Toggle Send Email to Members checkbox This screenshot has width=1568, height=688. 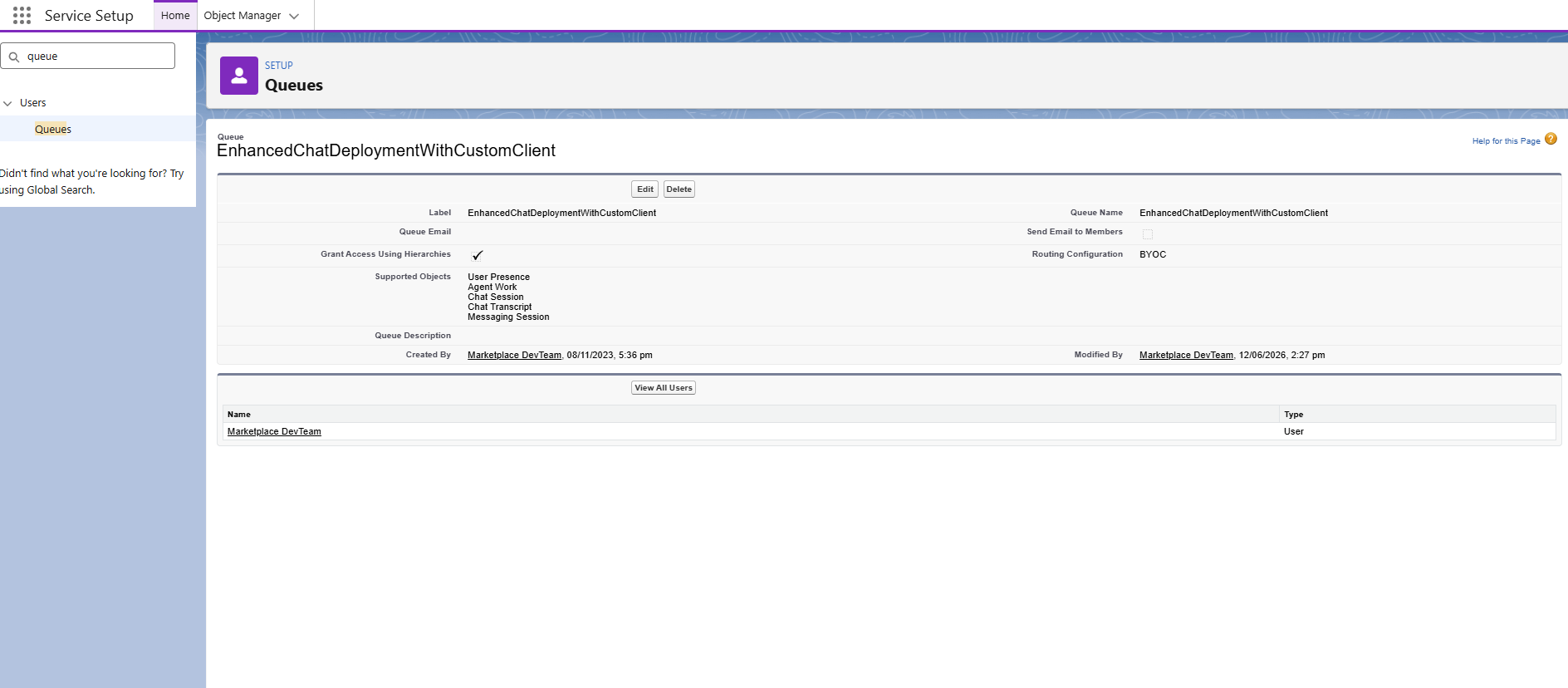[x=1148, y=234]
